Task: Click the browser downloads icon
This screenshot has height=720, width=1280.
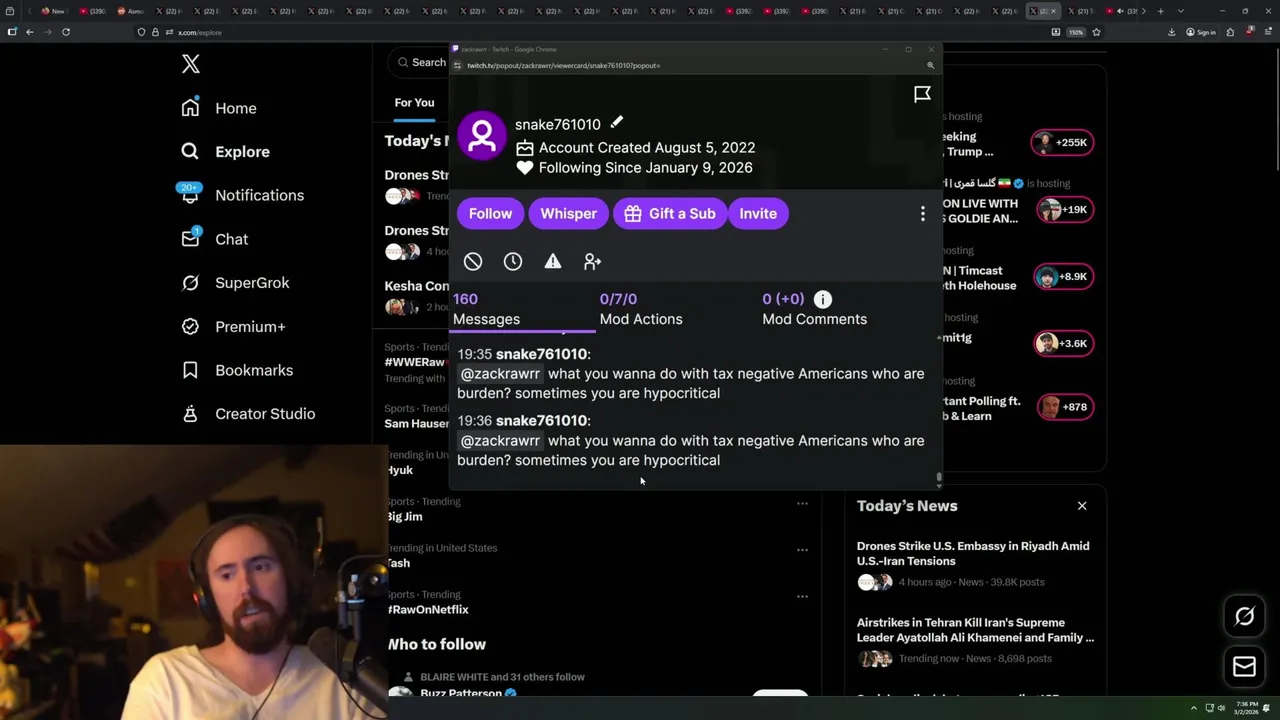Action: (1171, 32)
